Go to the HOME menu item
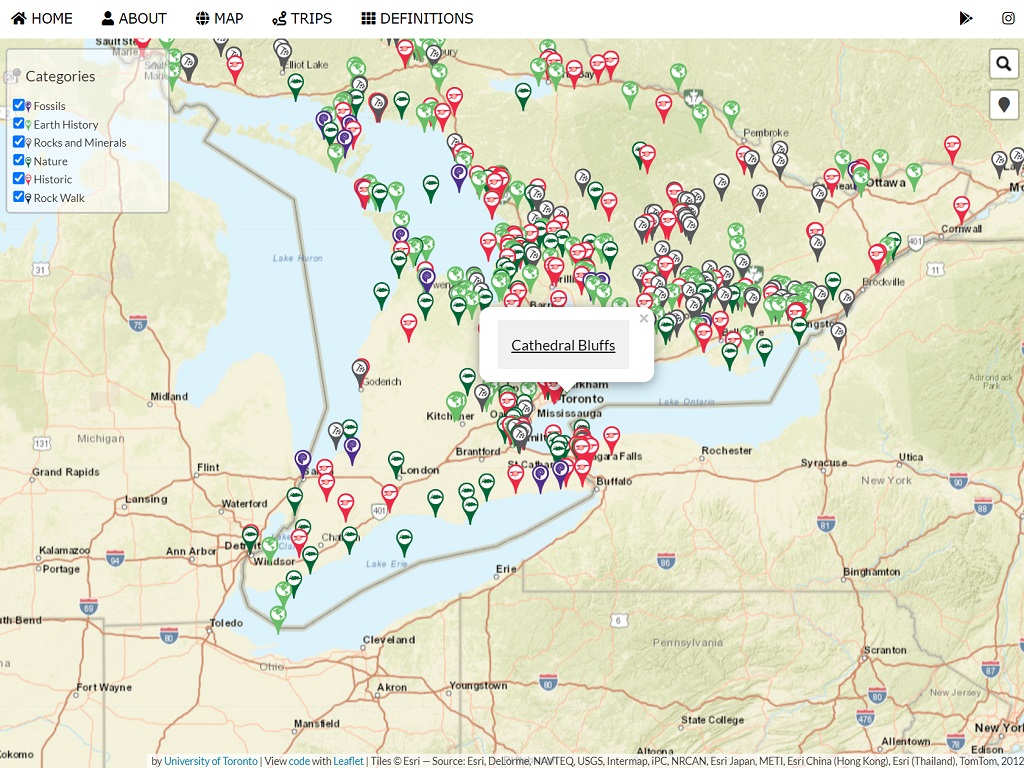The height and width of the screenshot is (768, 1024). (x=42, y=18)
